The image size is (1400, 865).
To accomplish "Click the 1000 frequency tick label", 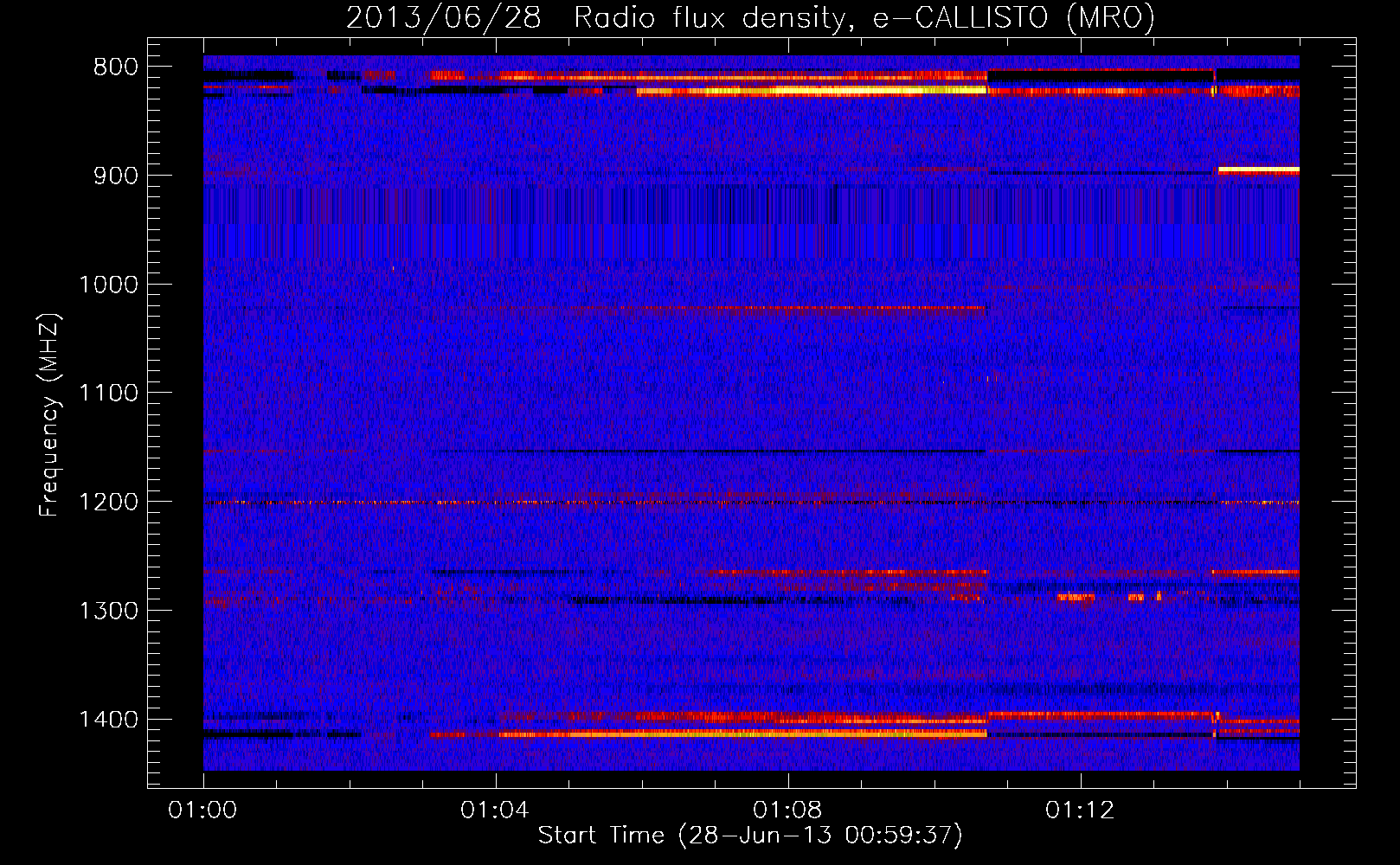I will 108,285.
